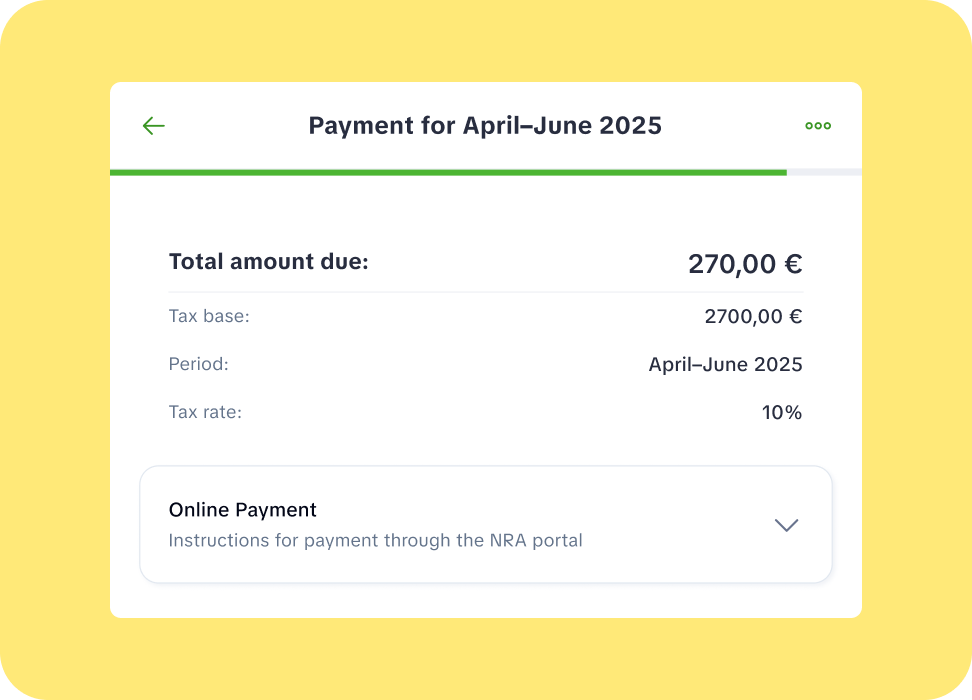This screenshot has width=972, height=700.
Task: Click the downward arrow on the payment card
Action: tap(786, 524)
